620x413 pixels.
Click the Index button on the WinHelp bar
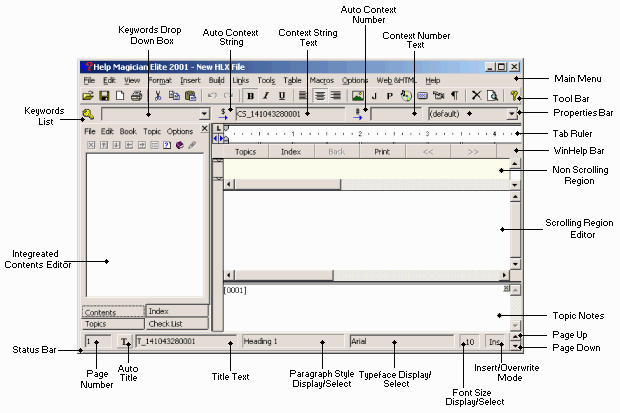click(291, 152)
